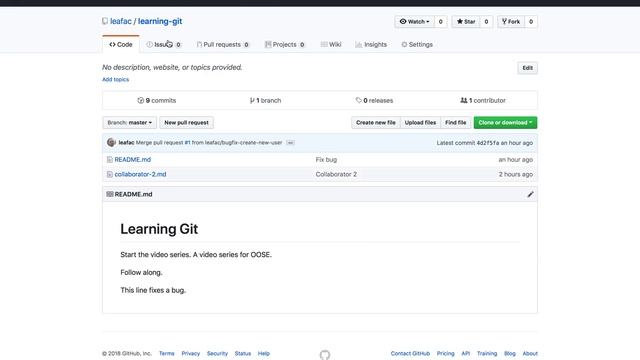
Task: Open the 1 branch list
Action: (x=265, y=100)
